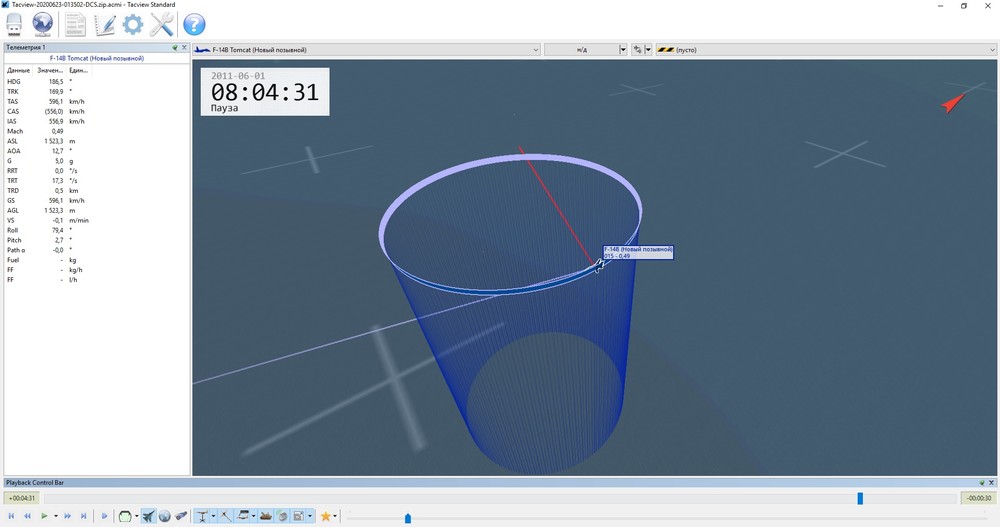Viewport: 1000px width, 527px height.
Task: Toggle the globe terrain view button
Action: pos(165,516)
